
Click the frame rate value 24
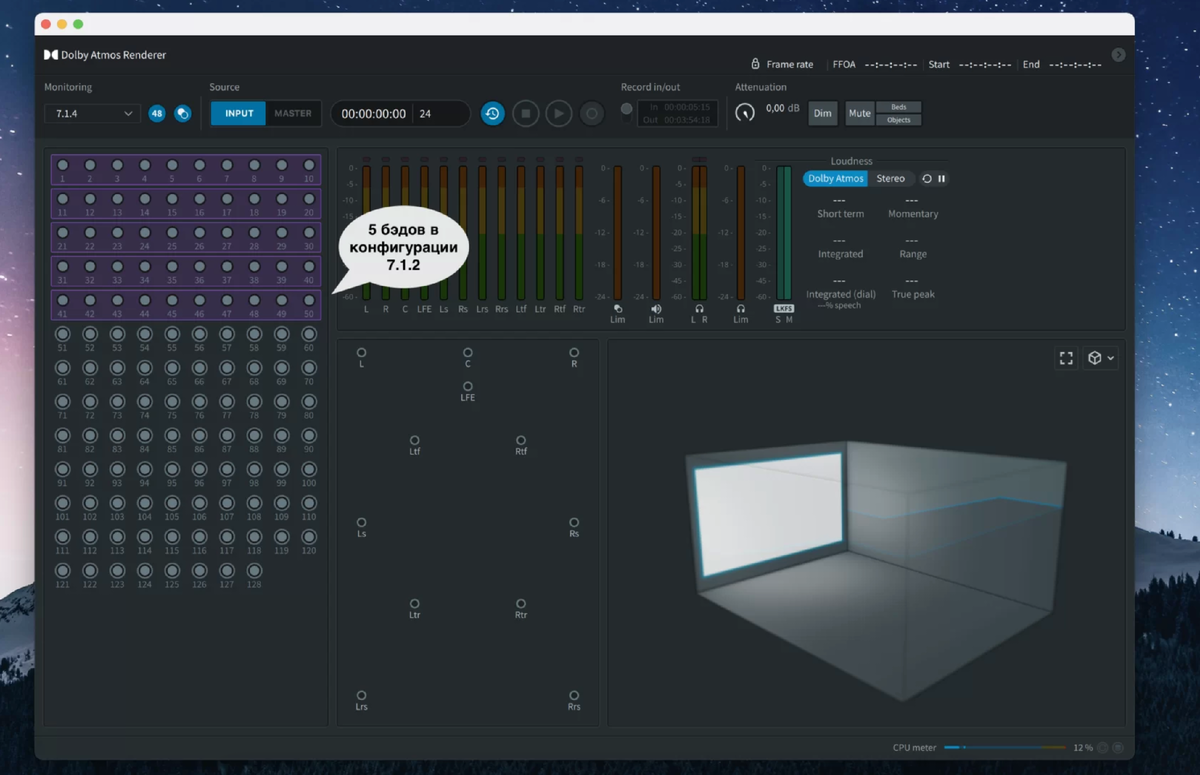[425, 114]
